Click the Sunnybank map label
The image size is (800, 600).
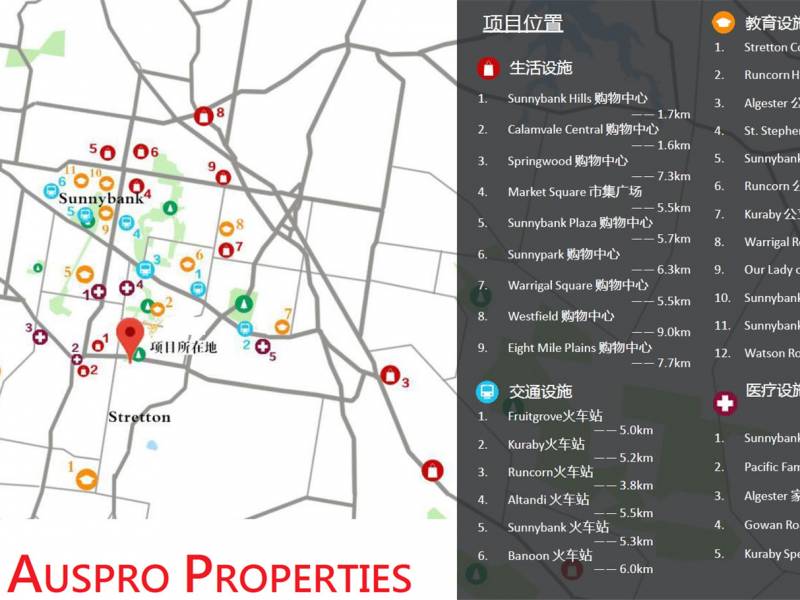[101, 198]
